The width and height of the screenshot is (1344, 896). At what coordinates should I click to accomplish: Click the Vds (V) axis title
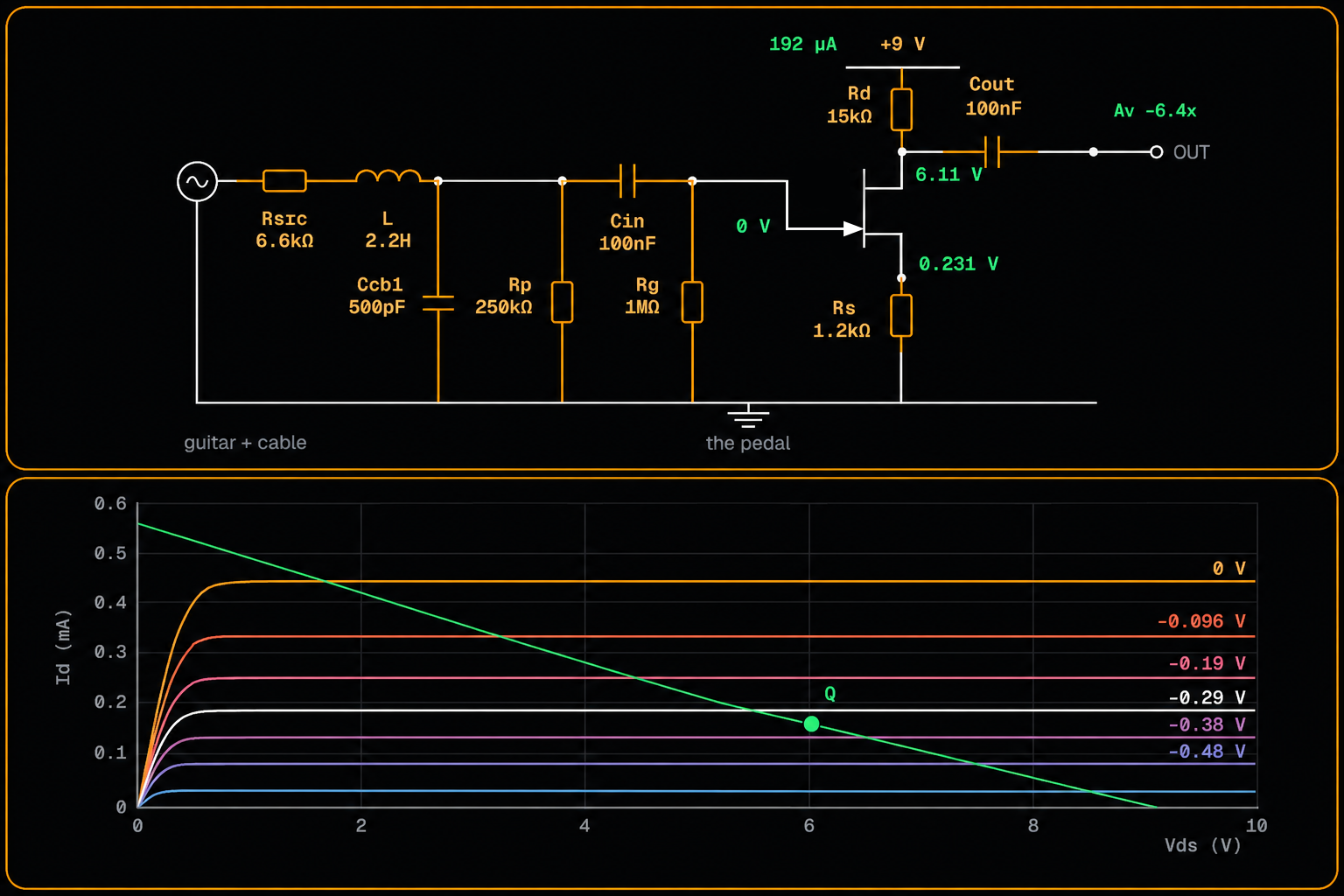1202,845
